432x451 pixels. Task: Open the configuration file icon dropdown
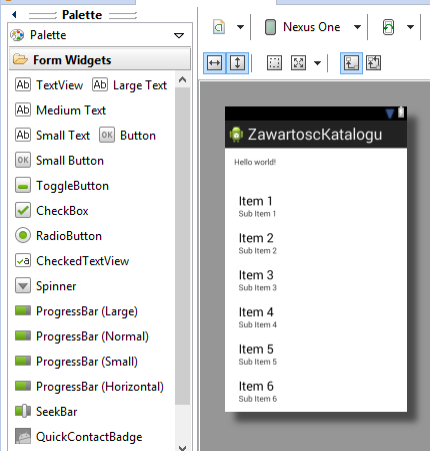[240, 27]
